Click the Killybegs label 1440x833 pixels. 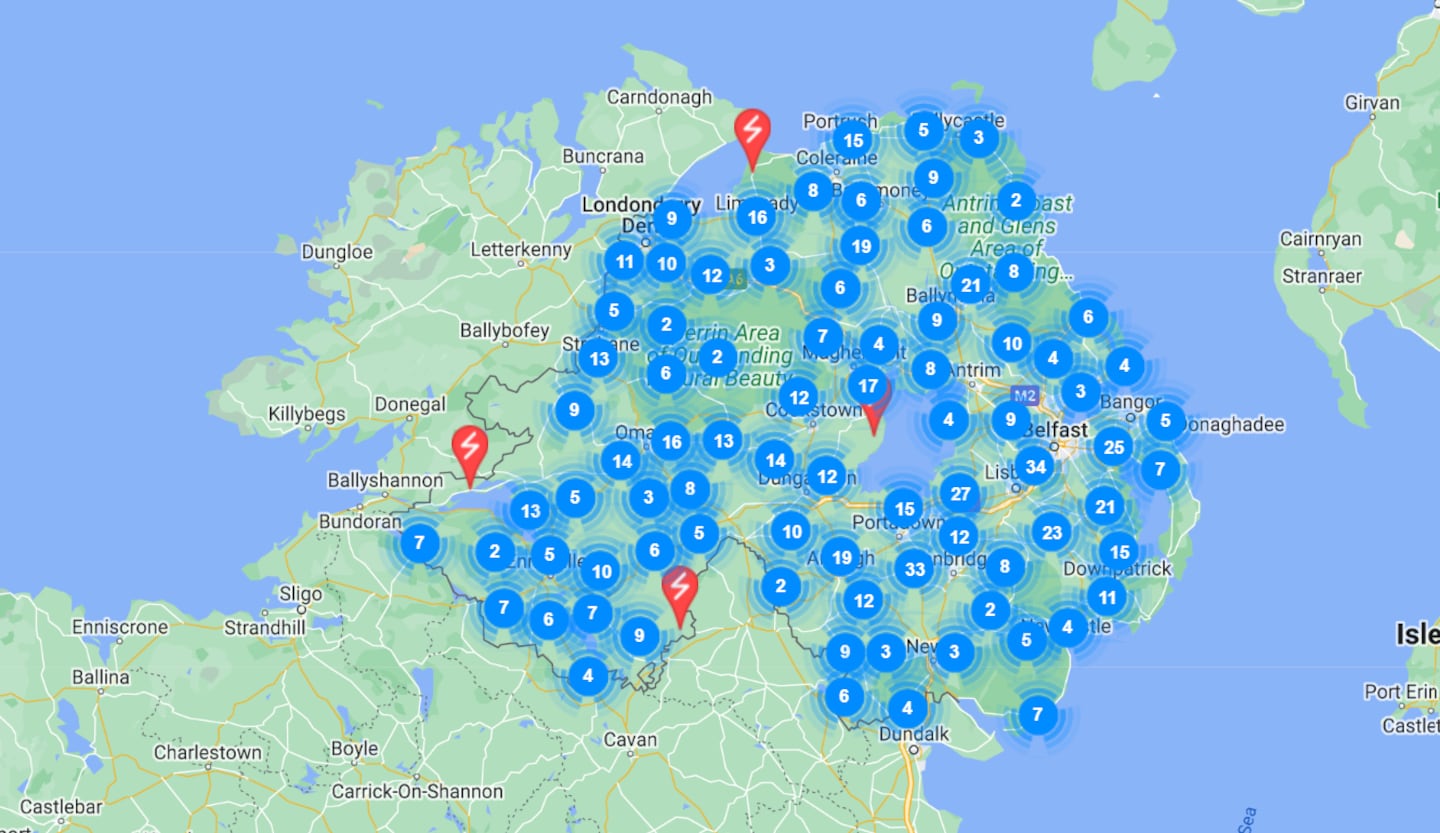coord(307,413)
